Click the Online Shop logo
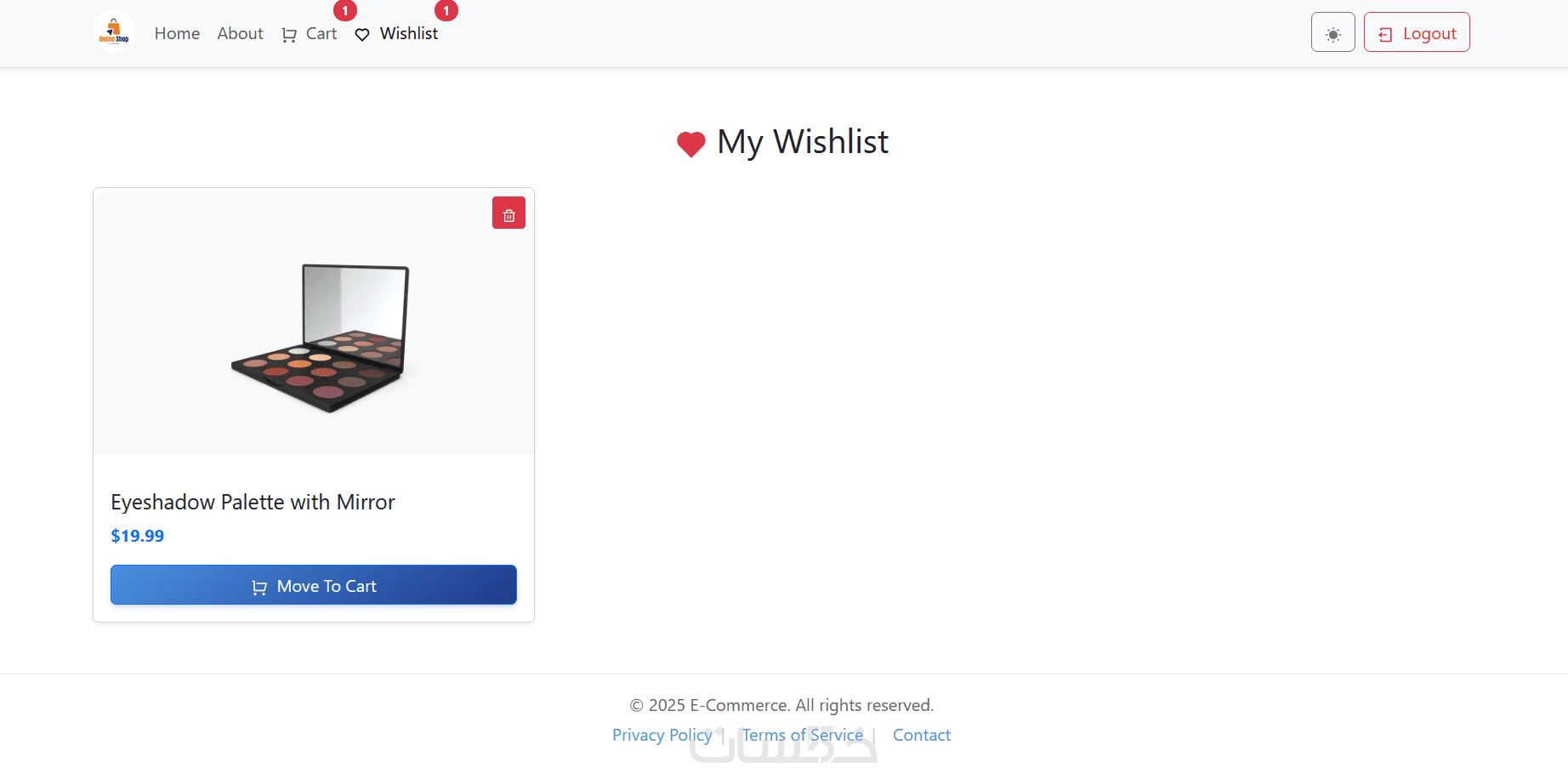 click(x=114, y=32)
